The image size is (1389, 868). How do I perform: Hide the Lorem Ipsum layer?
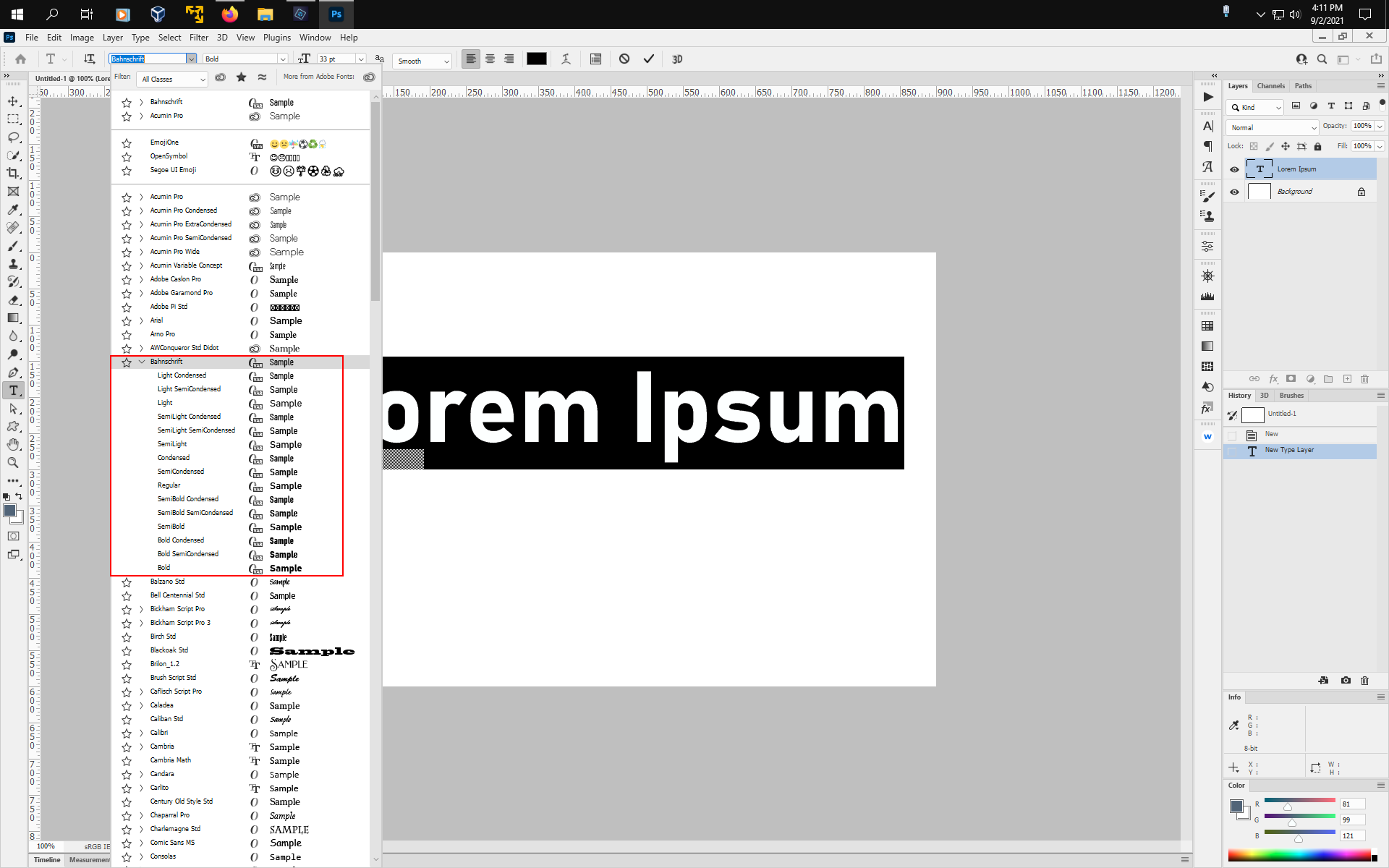[1235, 169]
